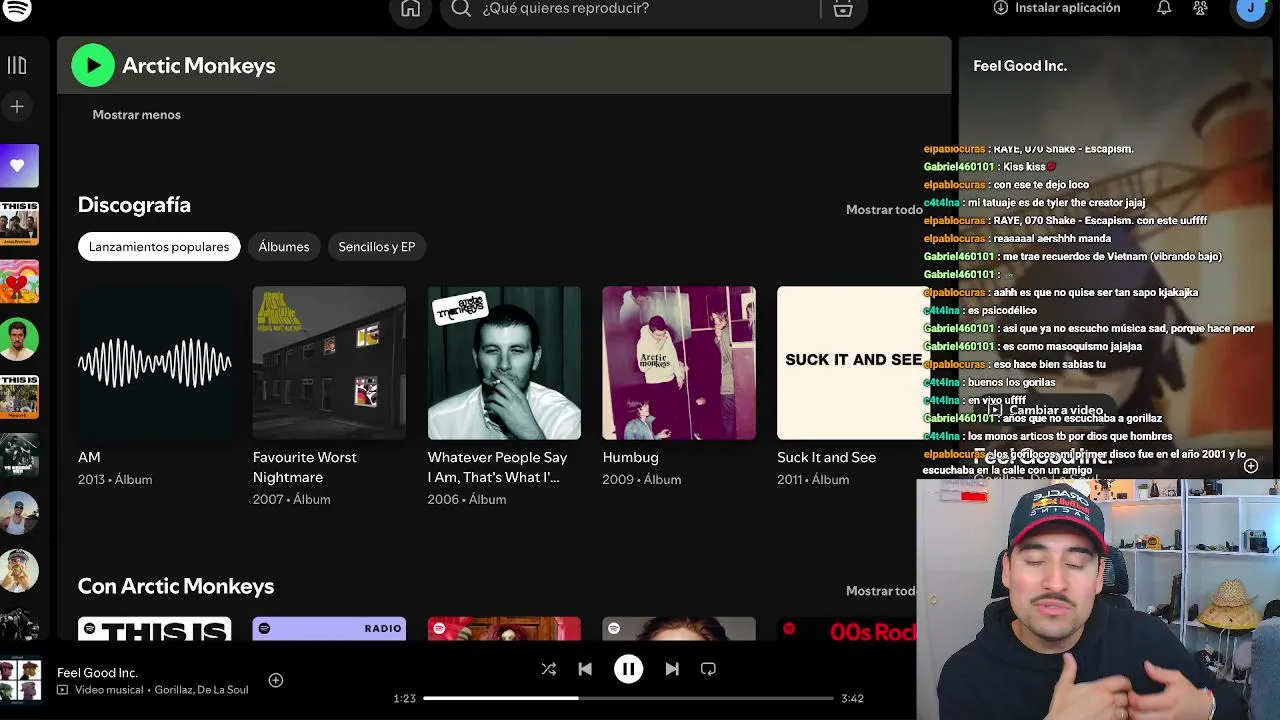Open Suck It and See cover

853,363
